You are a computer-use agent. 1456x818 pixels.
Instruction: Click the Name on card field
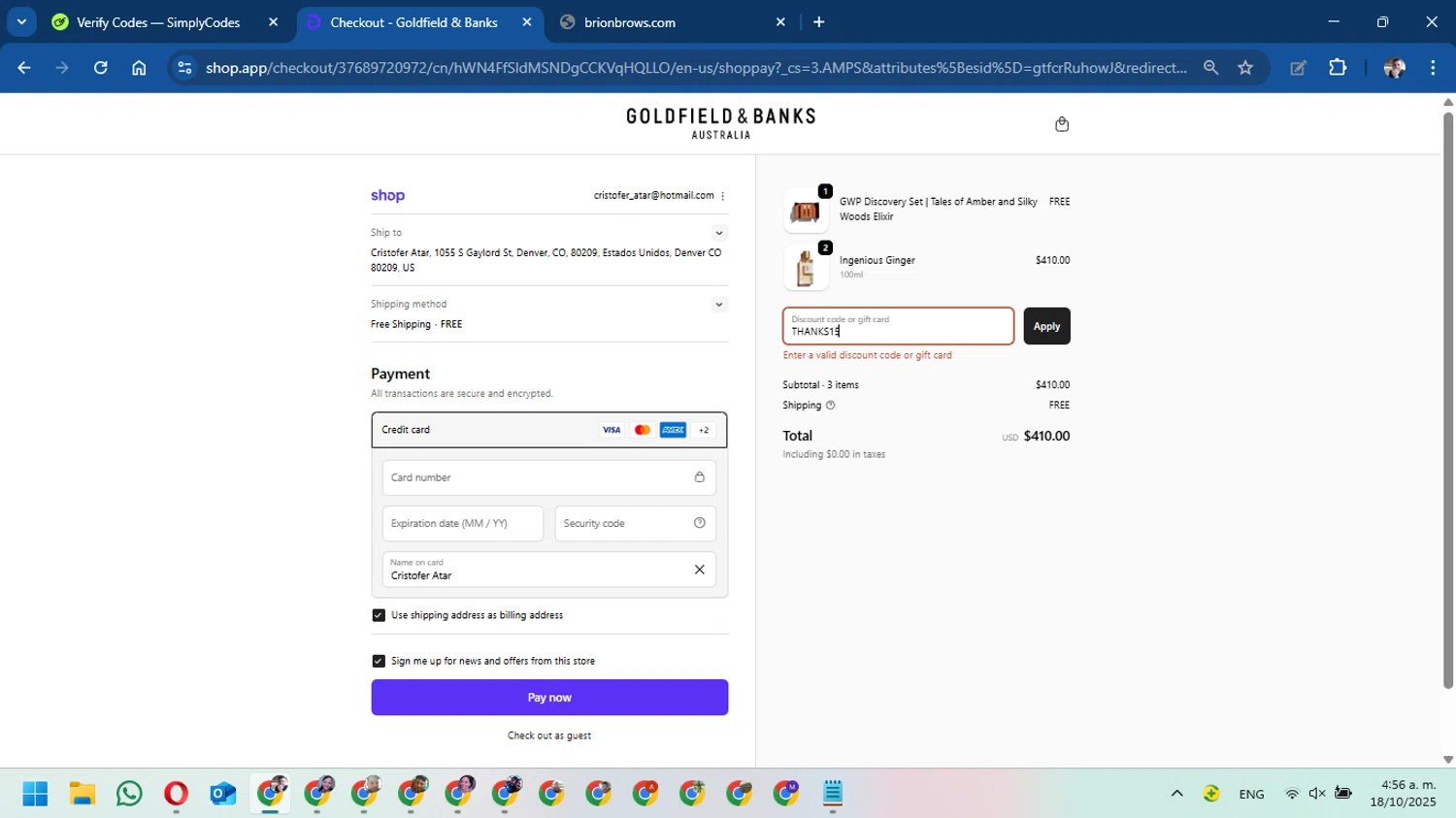tap(549, 570)
